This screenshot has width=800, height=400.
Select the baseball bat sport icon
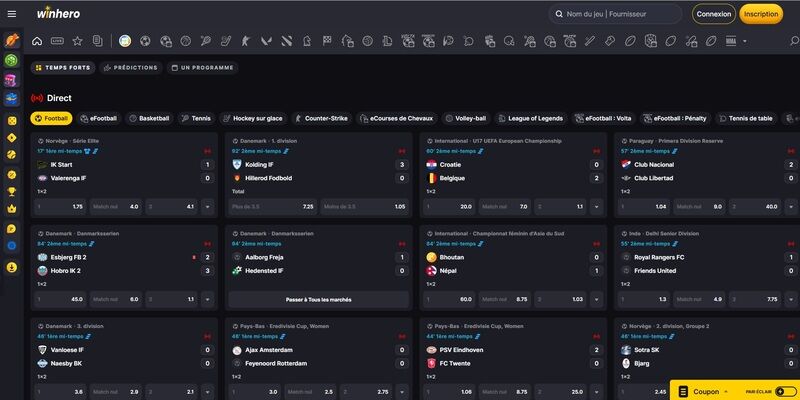[x=590, y=41]
